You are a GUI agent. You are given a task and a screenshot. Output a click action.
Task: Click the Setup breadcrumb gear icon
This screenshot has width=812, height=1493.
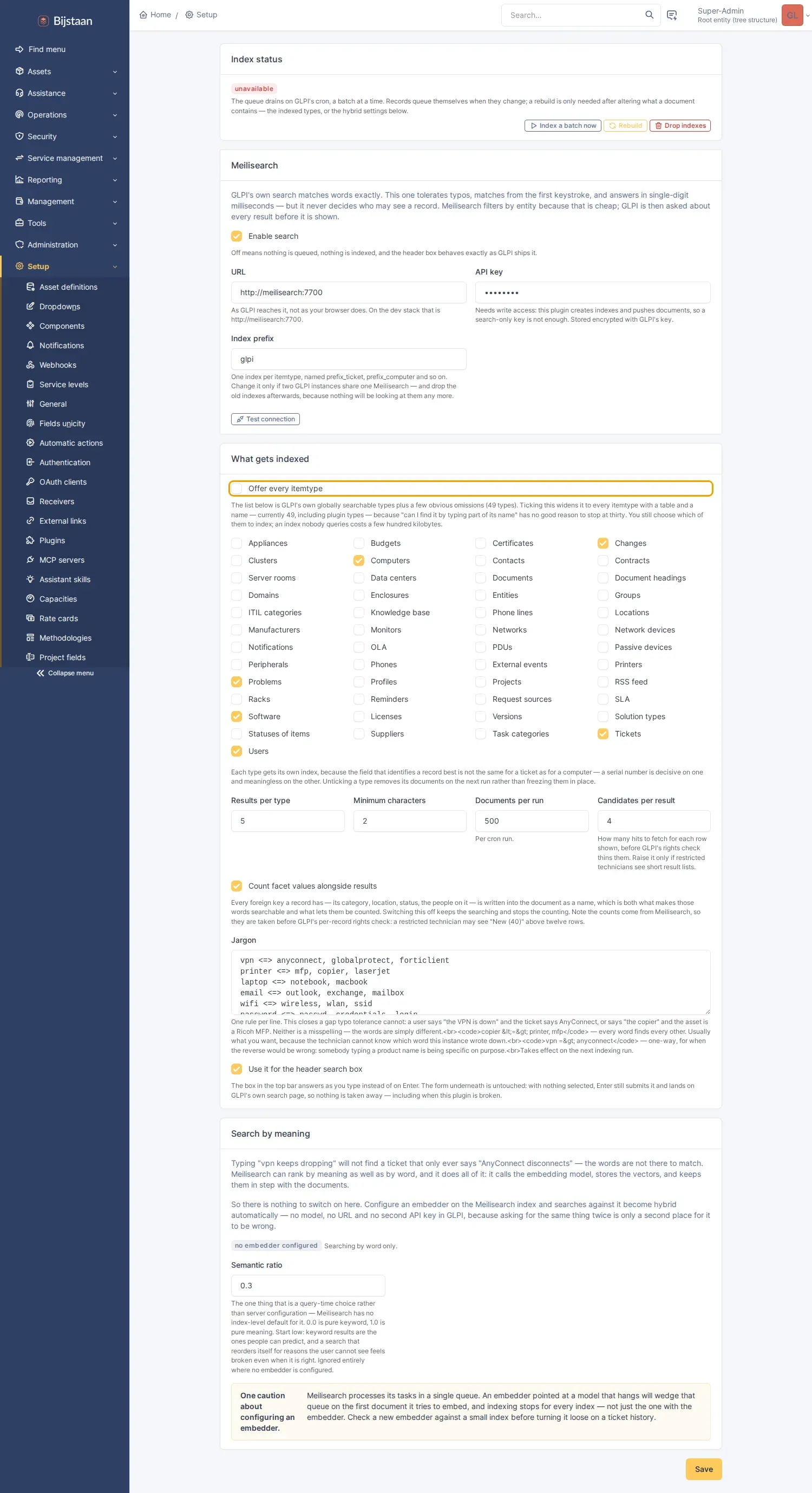[189, 15]
